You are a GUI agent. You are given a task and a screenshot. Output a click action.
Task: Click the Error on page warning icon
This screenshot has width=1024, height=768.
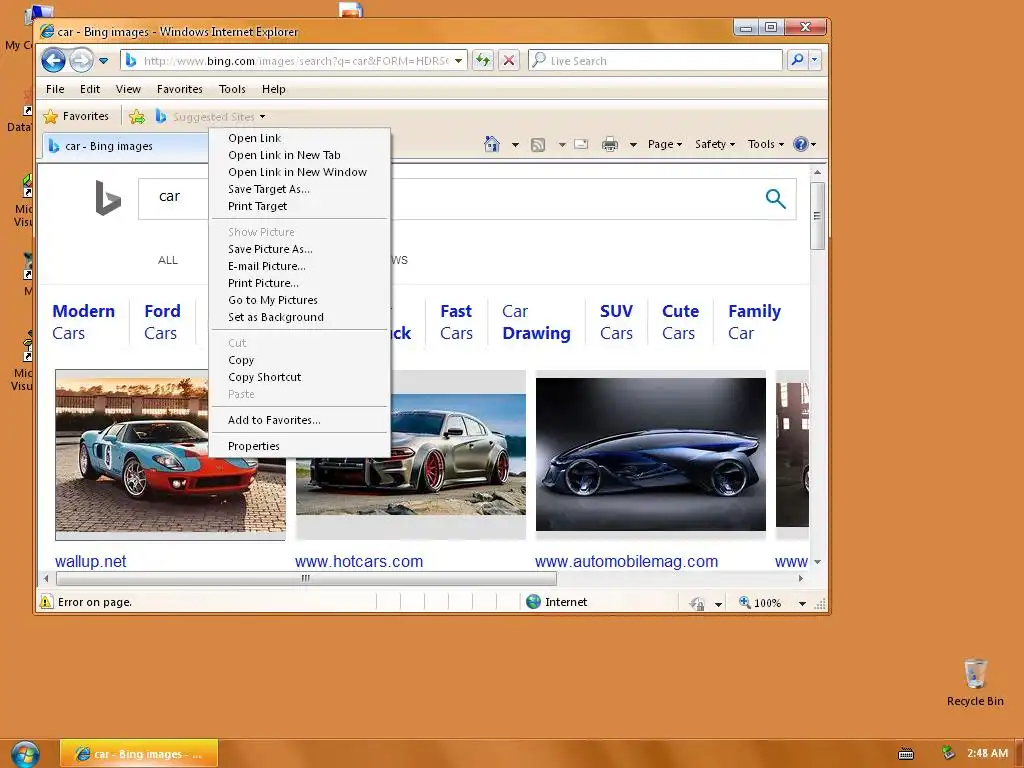46,601
